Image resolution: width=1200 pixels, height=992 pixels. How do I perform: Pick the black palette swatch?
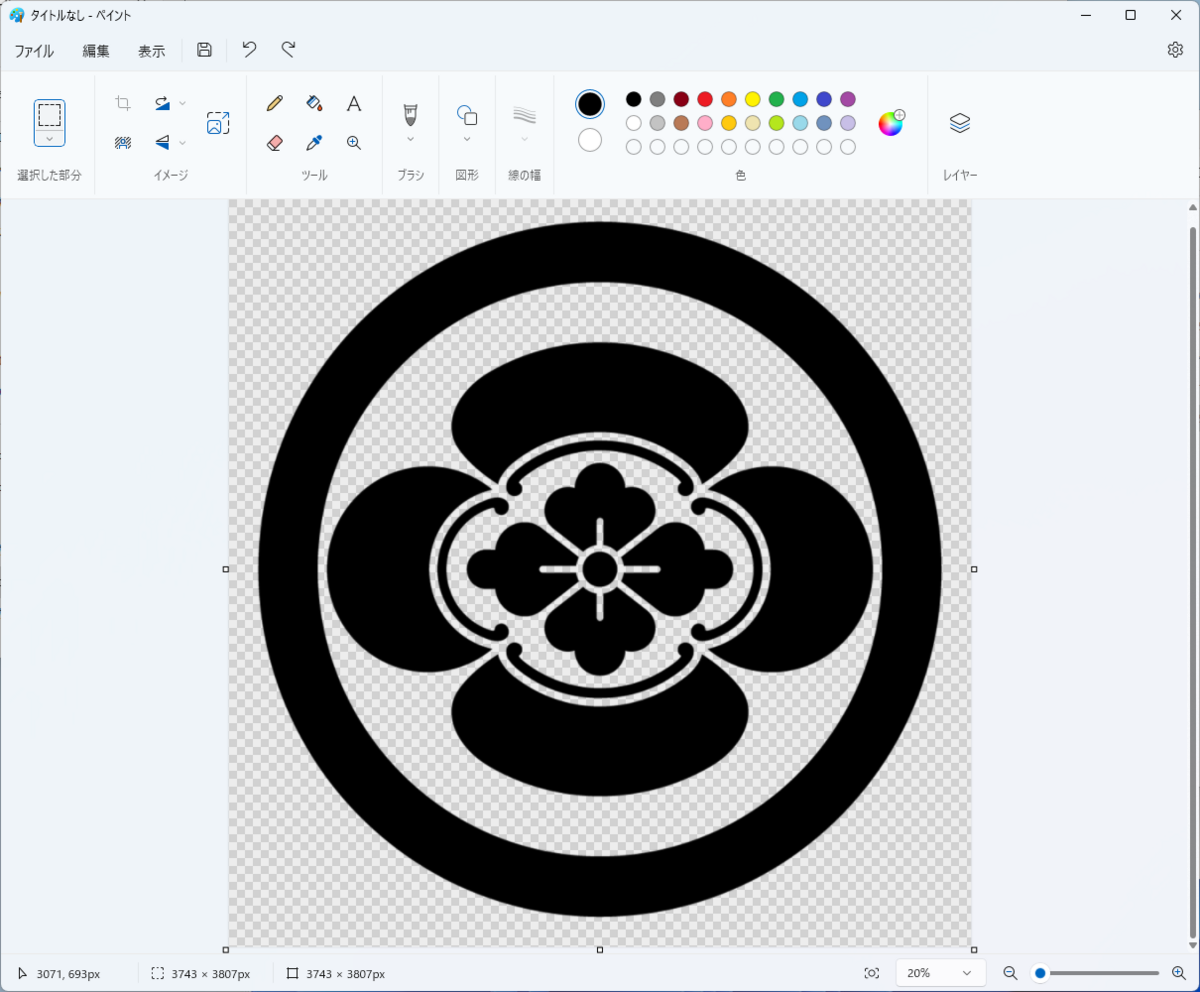[x=633, y=99]
